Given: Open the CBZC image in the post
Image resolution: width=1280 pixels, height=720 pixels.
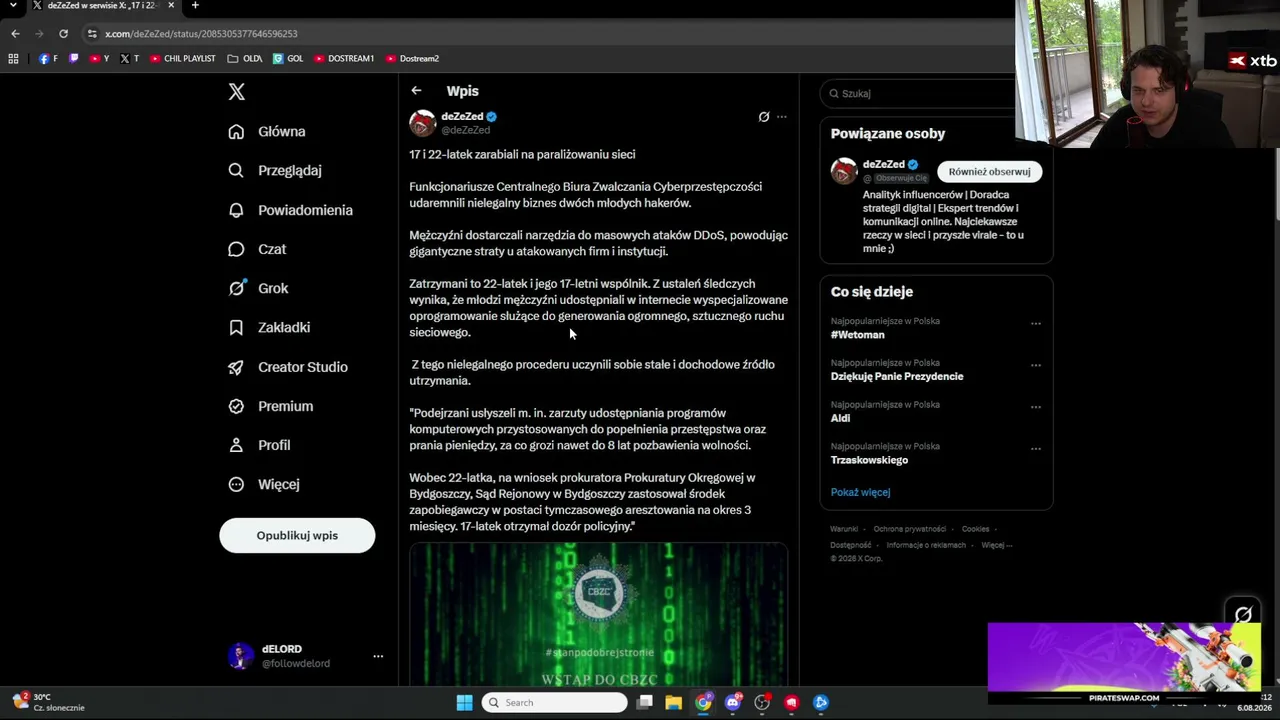Looking at the screenshot, I should pos(598,614).
